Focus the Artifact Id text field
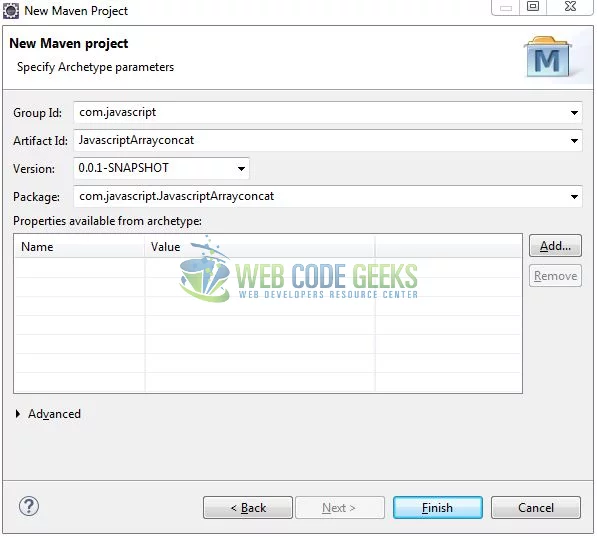 point(321,141)
